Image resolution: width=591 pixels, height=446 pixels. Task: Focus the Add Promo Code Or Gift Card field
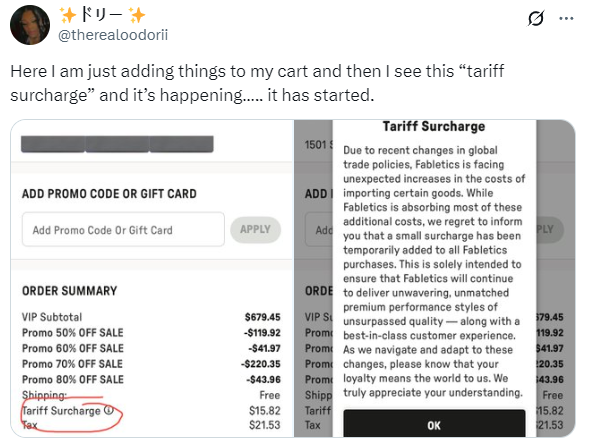pos(123,229)
